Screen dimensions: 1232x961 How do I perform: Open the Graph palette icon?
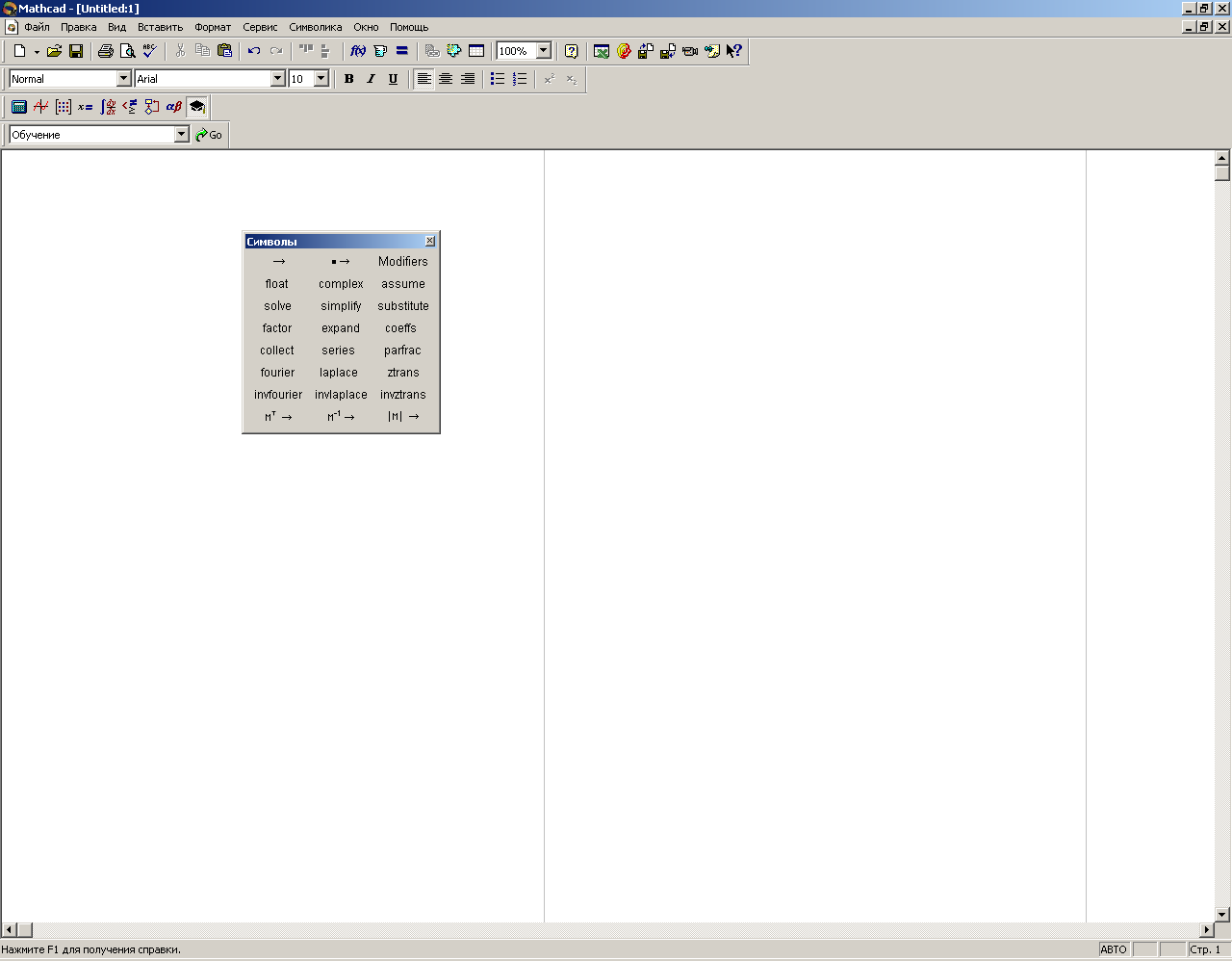pos(41,107)
